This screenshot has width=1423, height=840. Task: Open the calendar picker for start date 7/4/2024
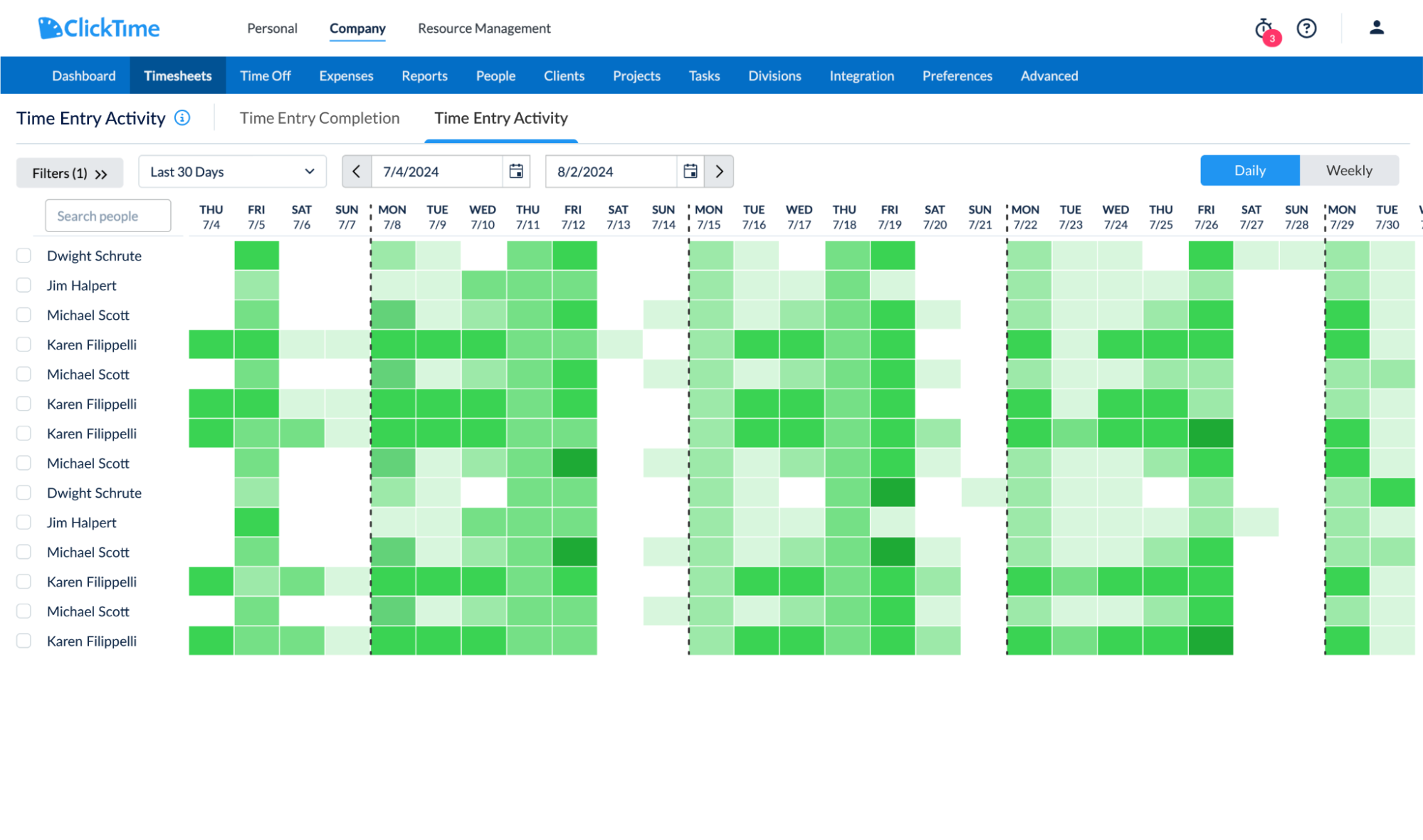516,172
